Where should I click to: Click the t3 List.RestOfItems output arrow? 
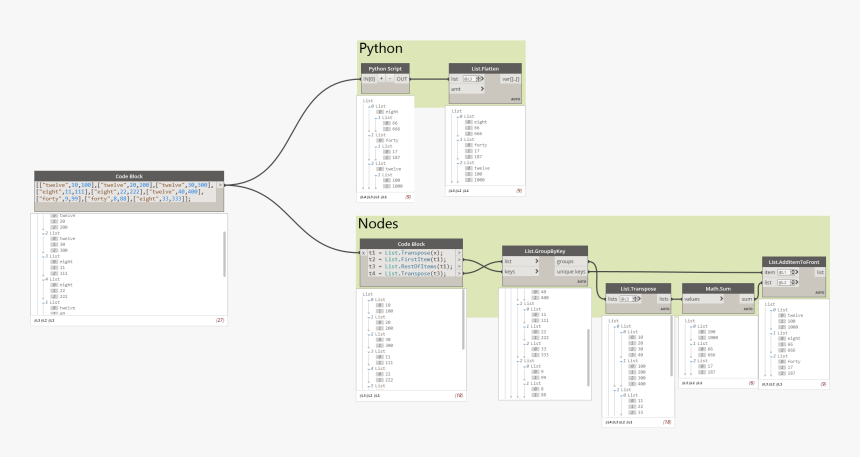[x=459, y=267]
